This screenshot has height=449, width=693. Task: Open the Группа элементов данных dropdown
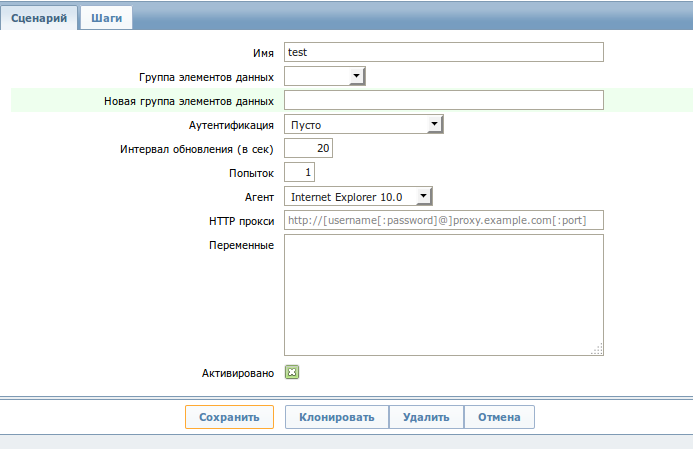pos(325,75)
